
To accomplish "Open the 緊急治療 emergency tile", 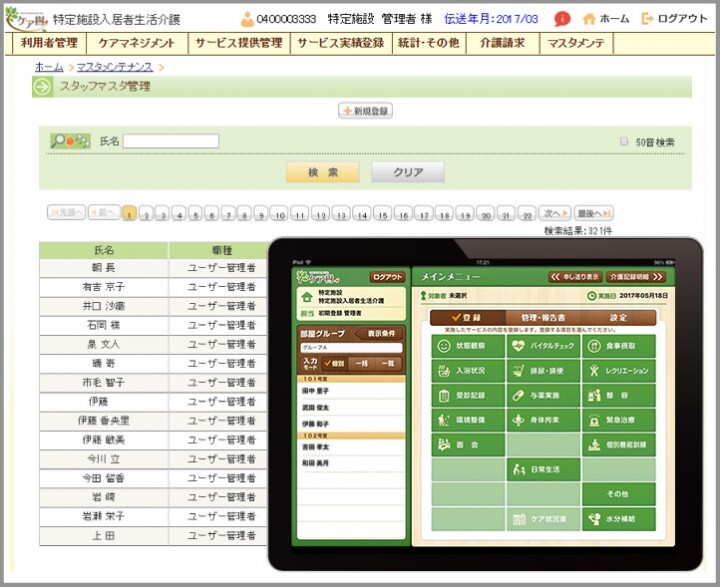I will (619, 420).
